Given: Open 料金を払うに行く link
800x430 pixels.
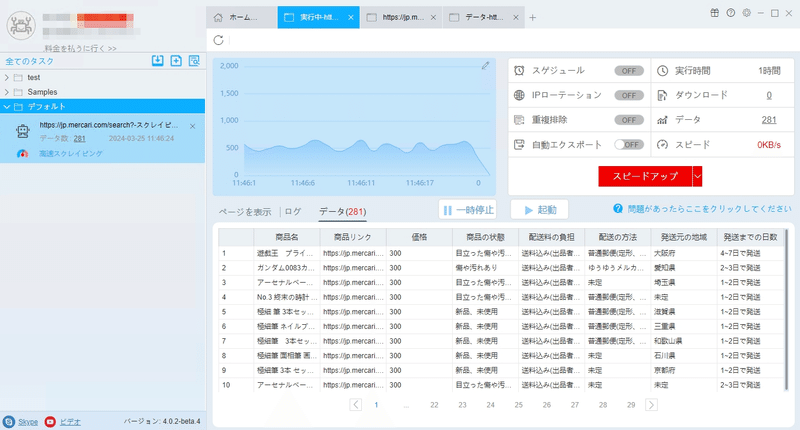Looking at the screenshot, I should pos(80,48).
